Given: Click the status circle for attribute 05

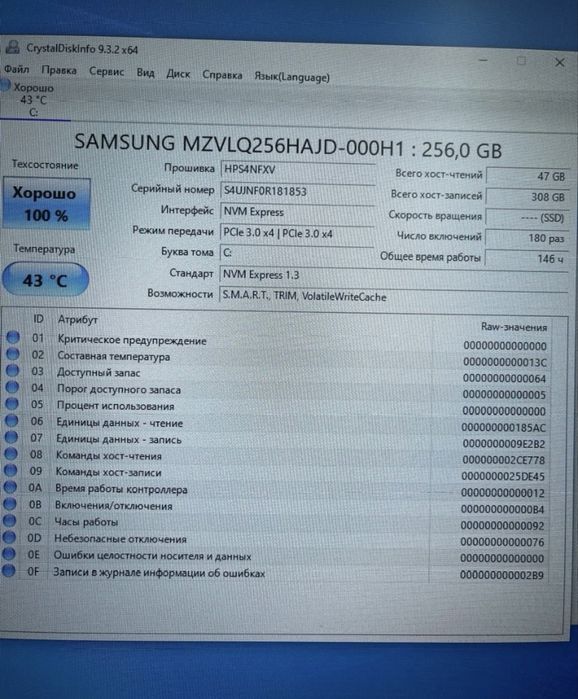Looking at the screenshot, I should pyautogui.click(x=12, y=403).
